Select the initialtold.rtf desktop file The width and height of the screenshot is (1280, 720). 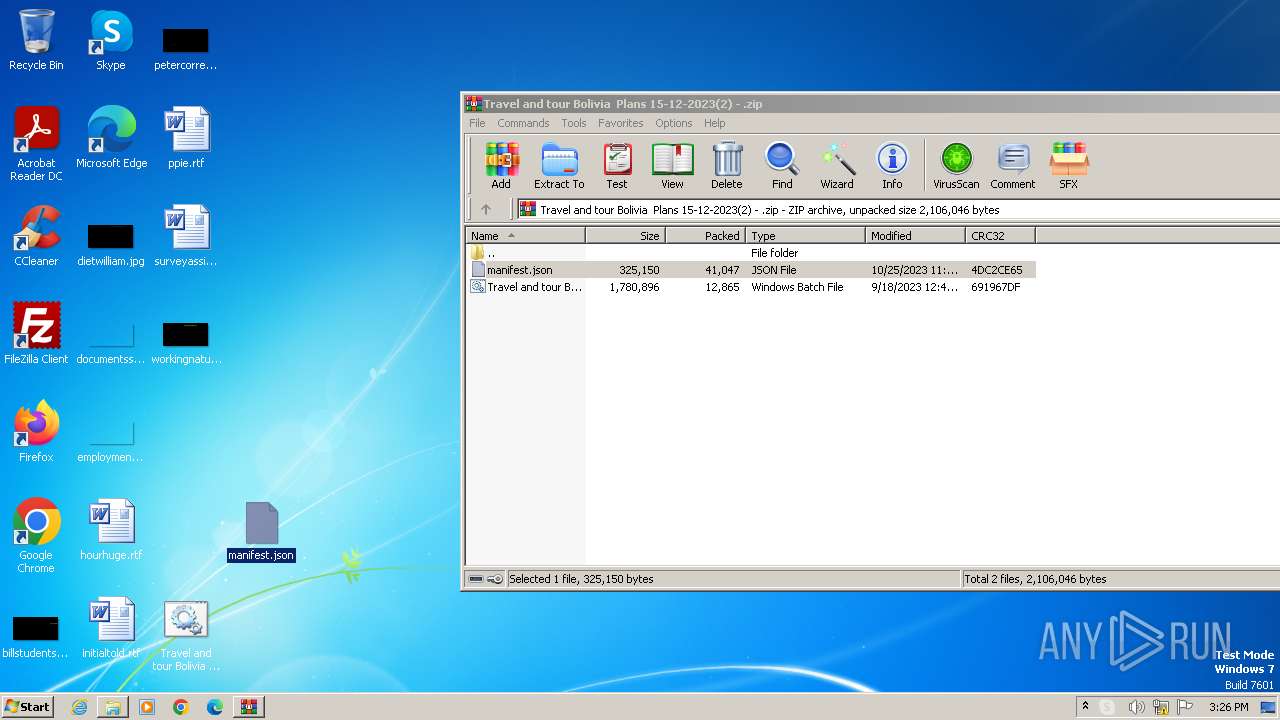point(111,628)
